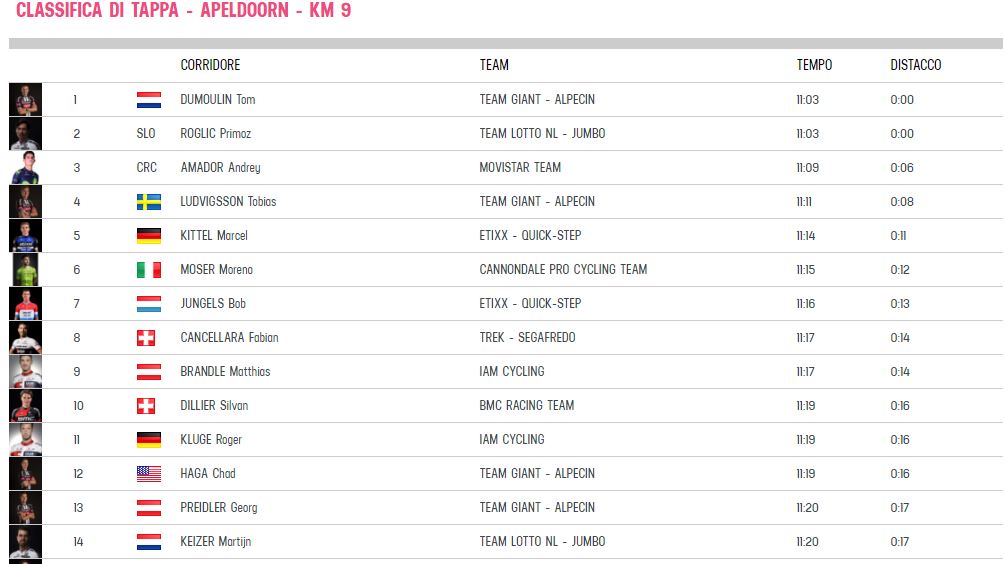
Task: Click the DISTACCO column header
Action: point(915,65)
